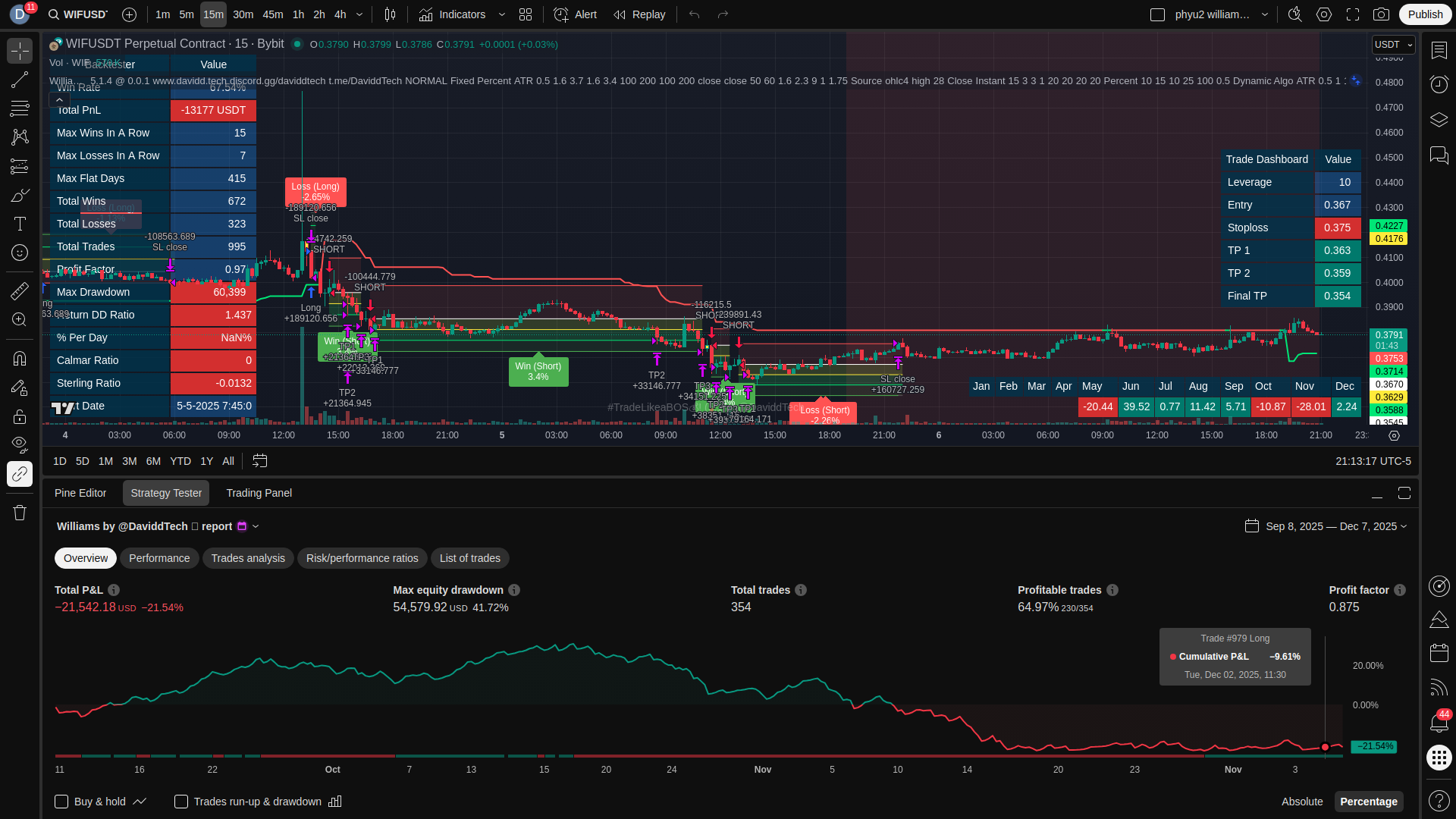Open the USDT currency dropdown
Image resolution: width=1456 pixels, height=819 pixels.
1393,45
